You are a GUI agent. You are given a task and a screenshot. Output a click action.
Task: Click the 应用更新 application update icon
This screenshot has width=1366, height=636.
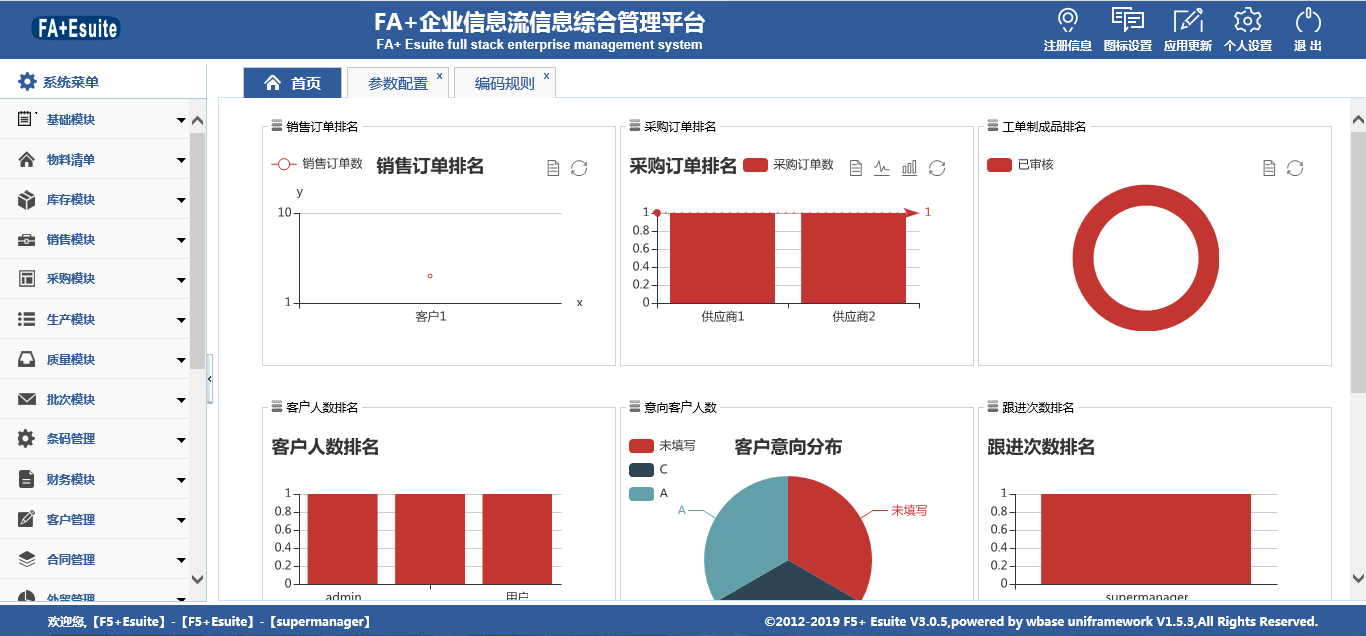point(1188,20)
